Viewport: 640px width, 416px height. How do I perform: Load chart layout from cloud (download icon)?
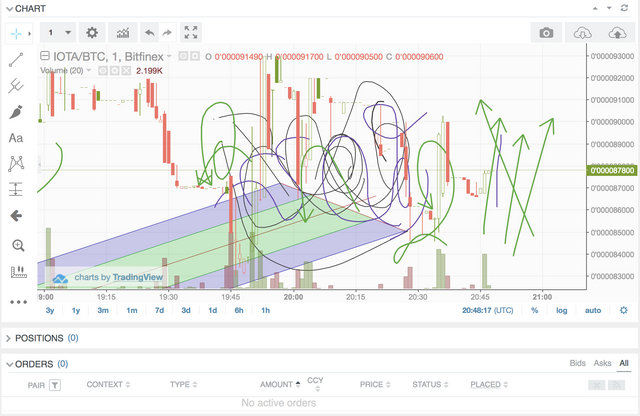pos(582,33)
